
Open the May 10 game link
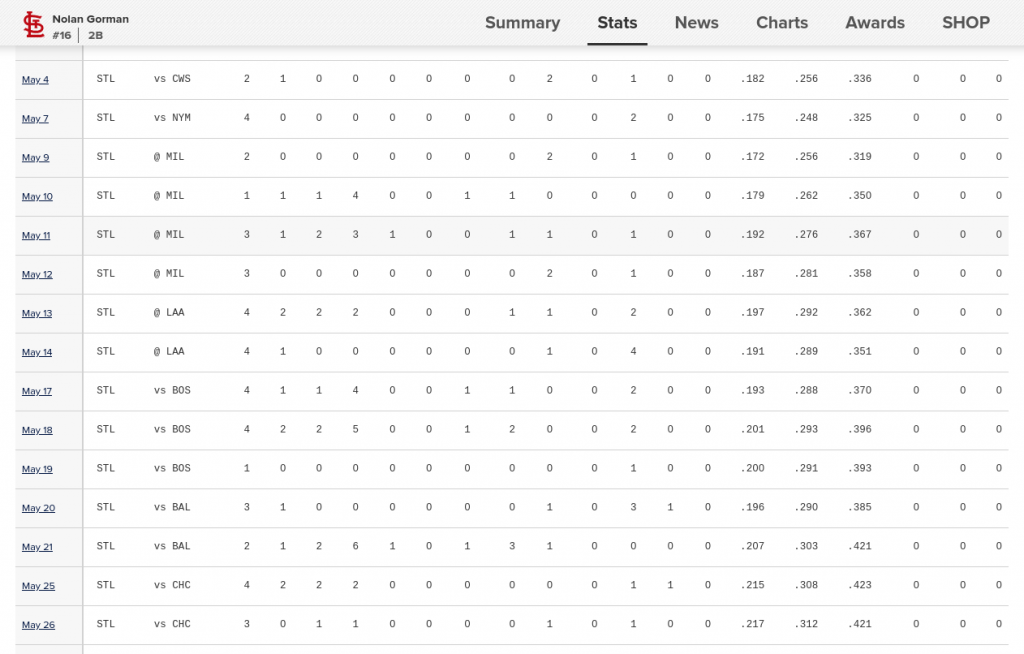36,196
